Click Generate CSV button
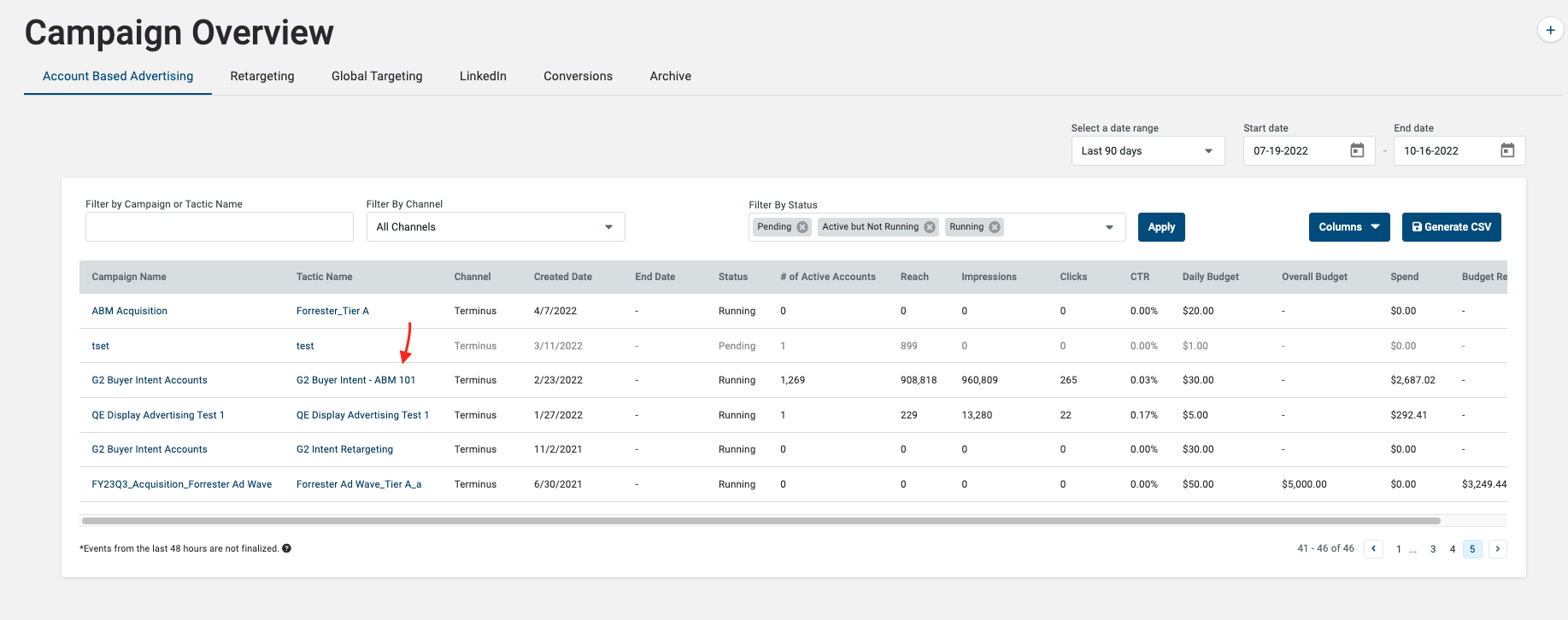 (x=1452, y=227)
